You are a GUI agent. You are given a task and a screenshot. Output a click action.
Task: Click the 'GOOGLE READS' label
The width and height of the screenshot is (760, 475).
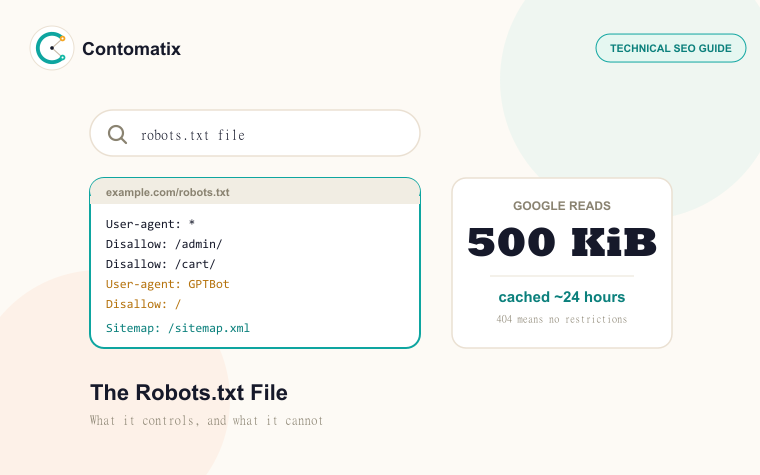[562, 206]
